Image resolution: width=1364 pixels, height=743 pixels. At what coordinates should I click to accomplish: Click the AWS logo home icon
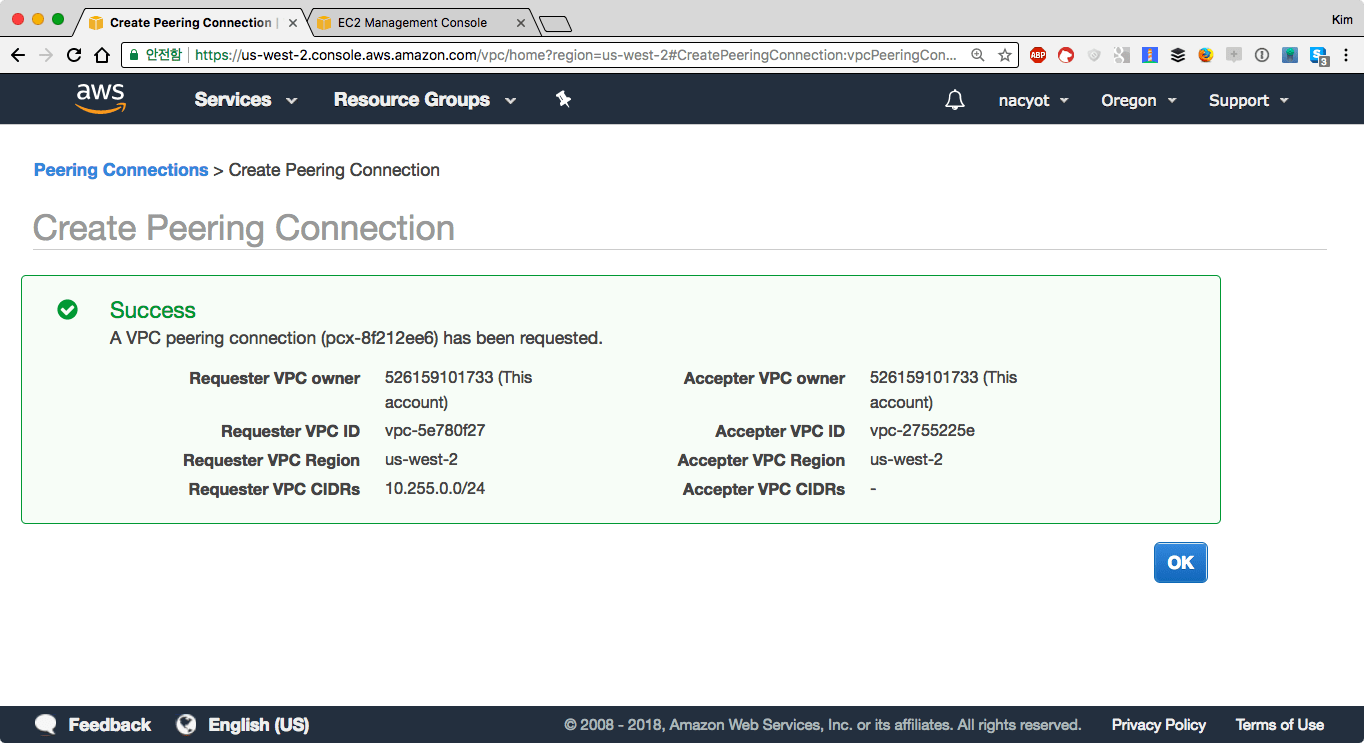point(100,99)
